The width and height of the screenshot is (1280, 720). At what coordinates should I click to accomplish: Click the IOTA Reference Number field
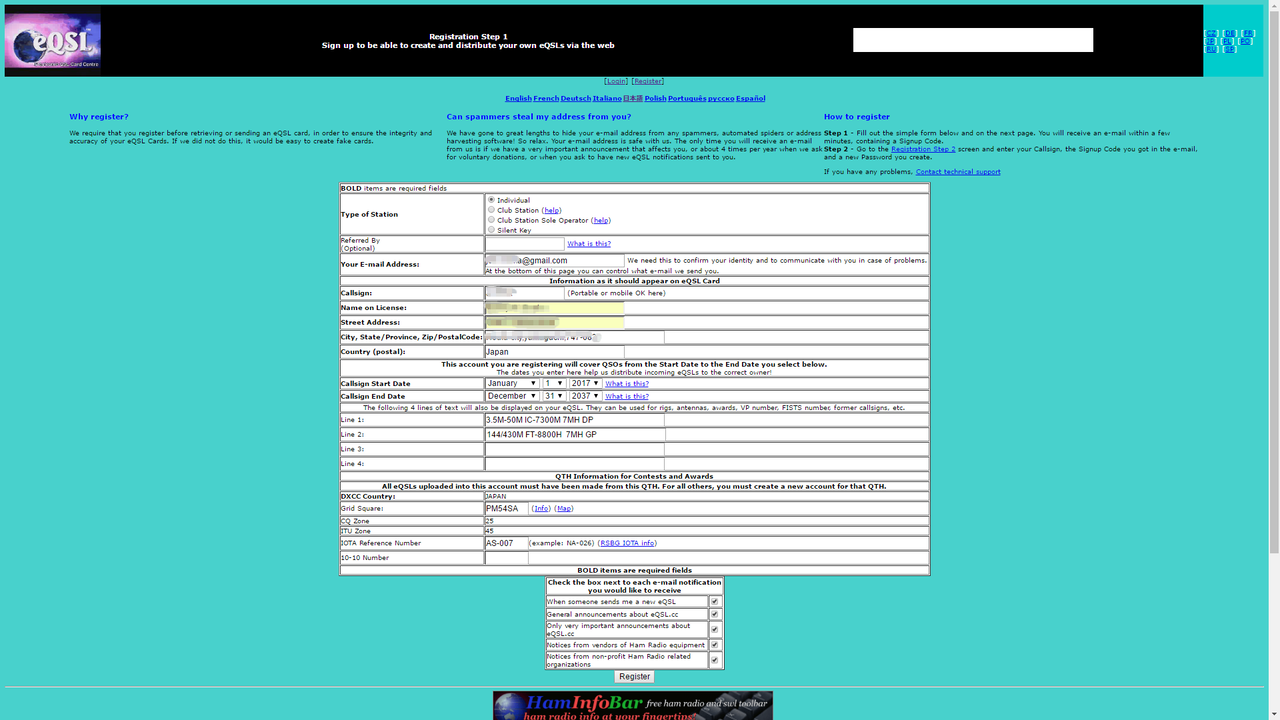click(x=507, y=543)
